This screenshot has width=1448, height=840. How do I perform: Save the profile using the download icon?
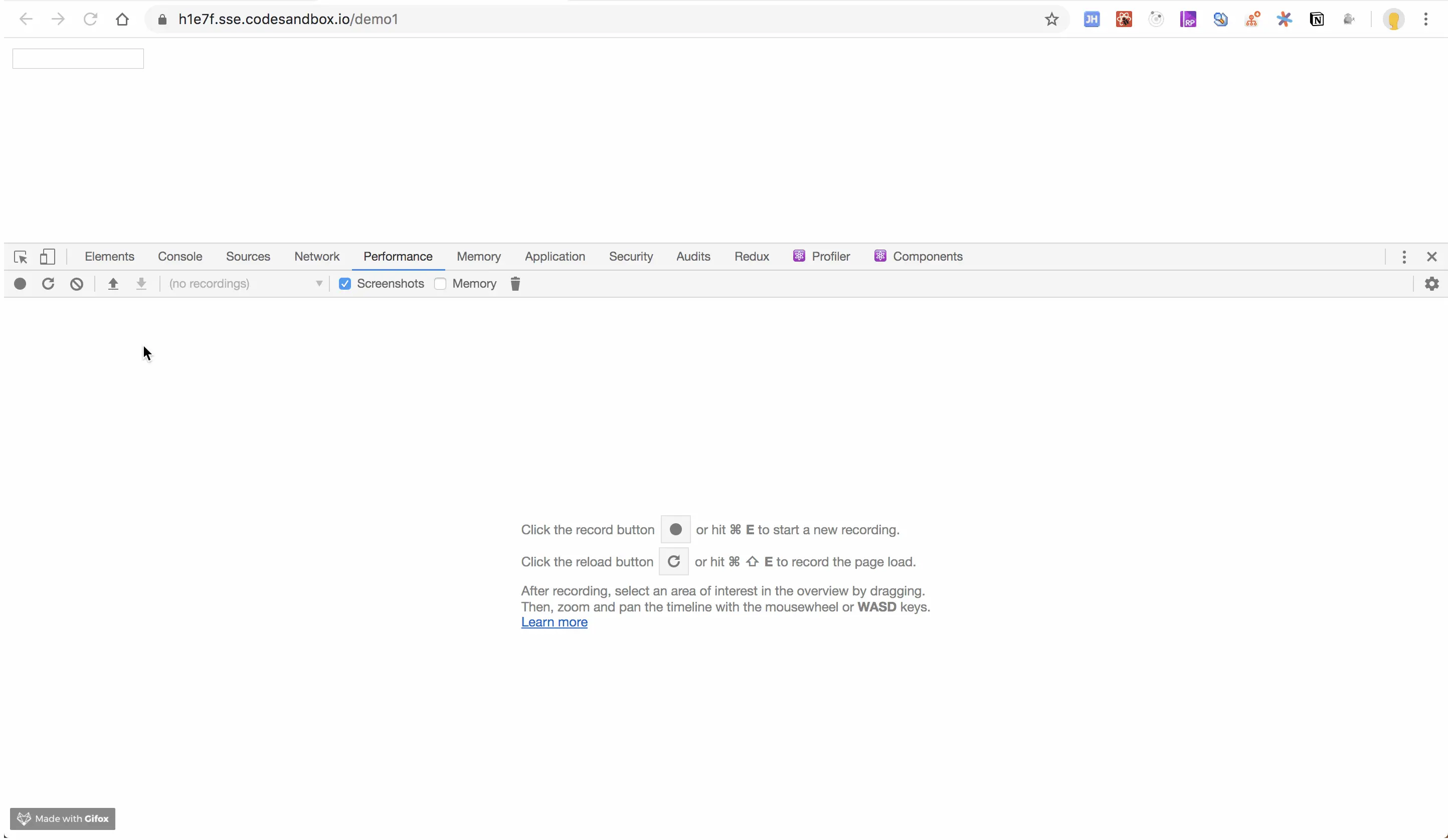(x=141, y=284)
